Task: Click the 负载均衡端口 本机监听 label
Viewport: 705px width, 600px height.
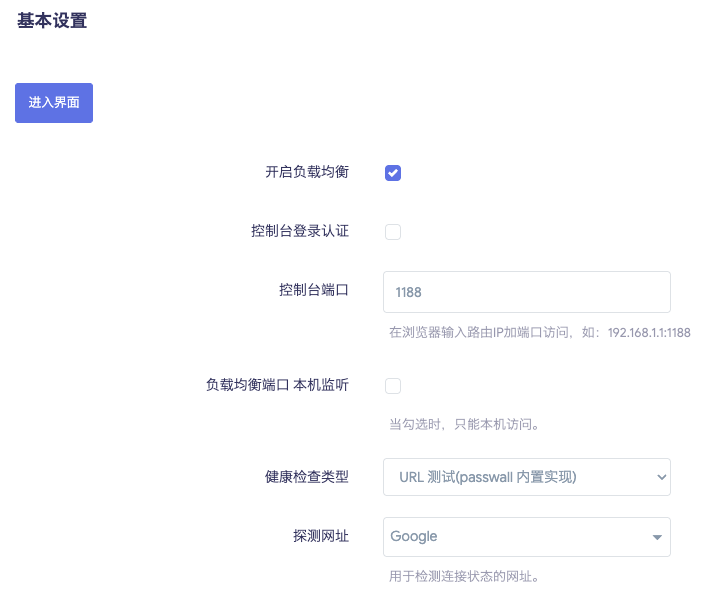Action: click(277, 385)
